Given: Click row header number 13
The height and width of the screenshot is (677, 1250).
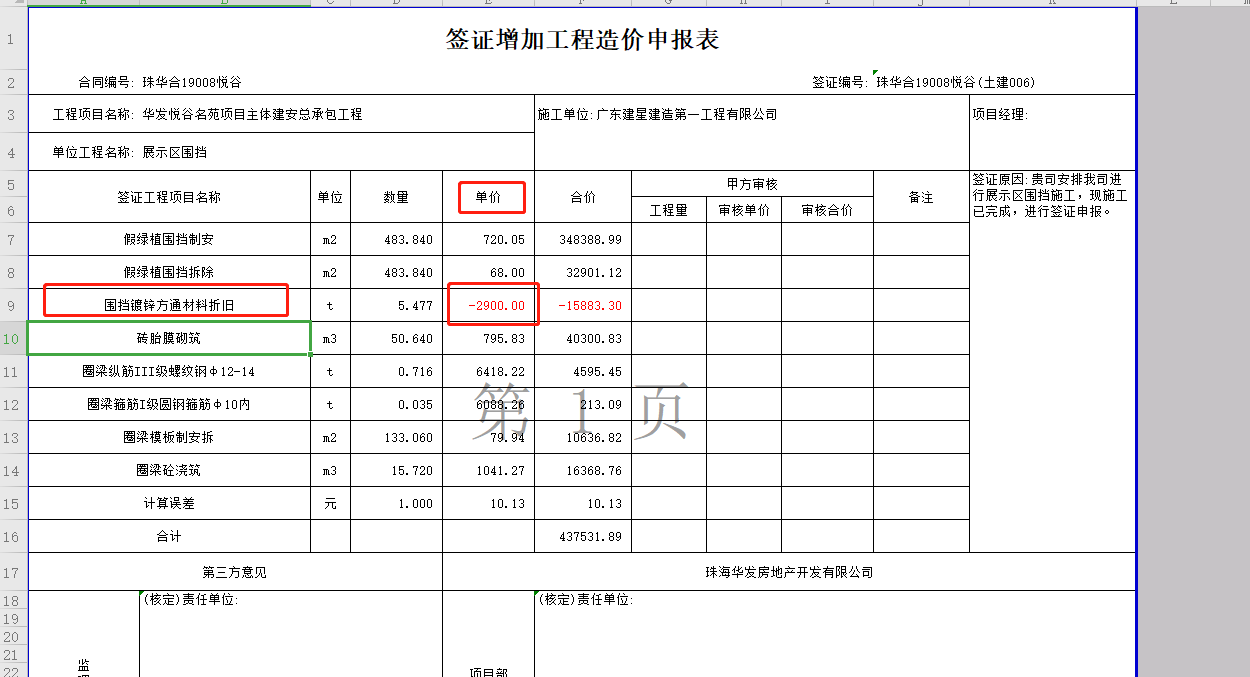Looking at the screenshot, I should coord(11,437).
